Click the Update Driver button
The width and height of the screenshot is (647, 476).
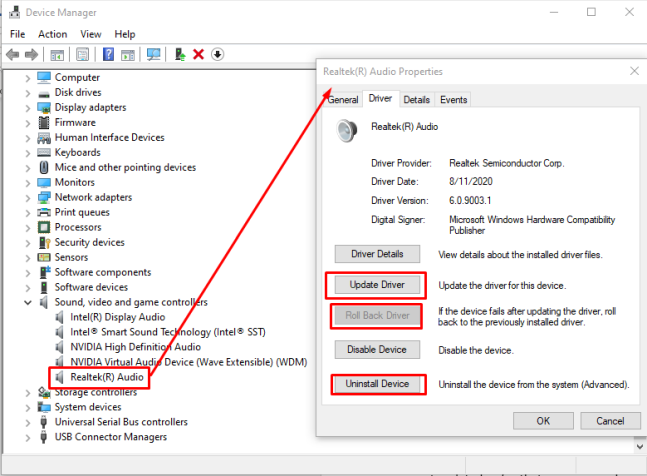coord(377,285)
